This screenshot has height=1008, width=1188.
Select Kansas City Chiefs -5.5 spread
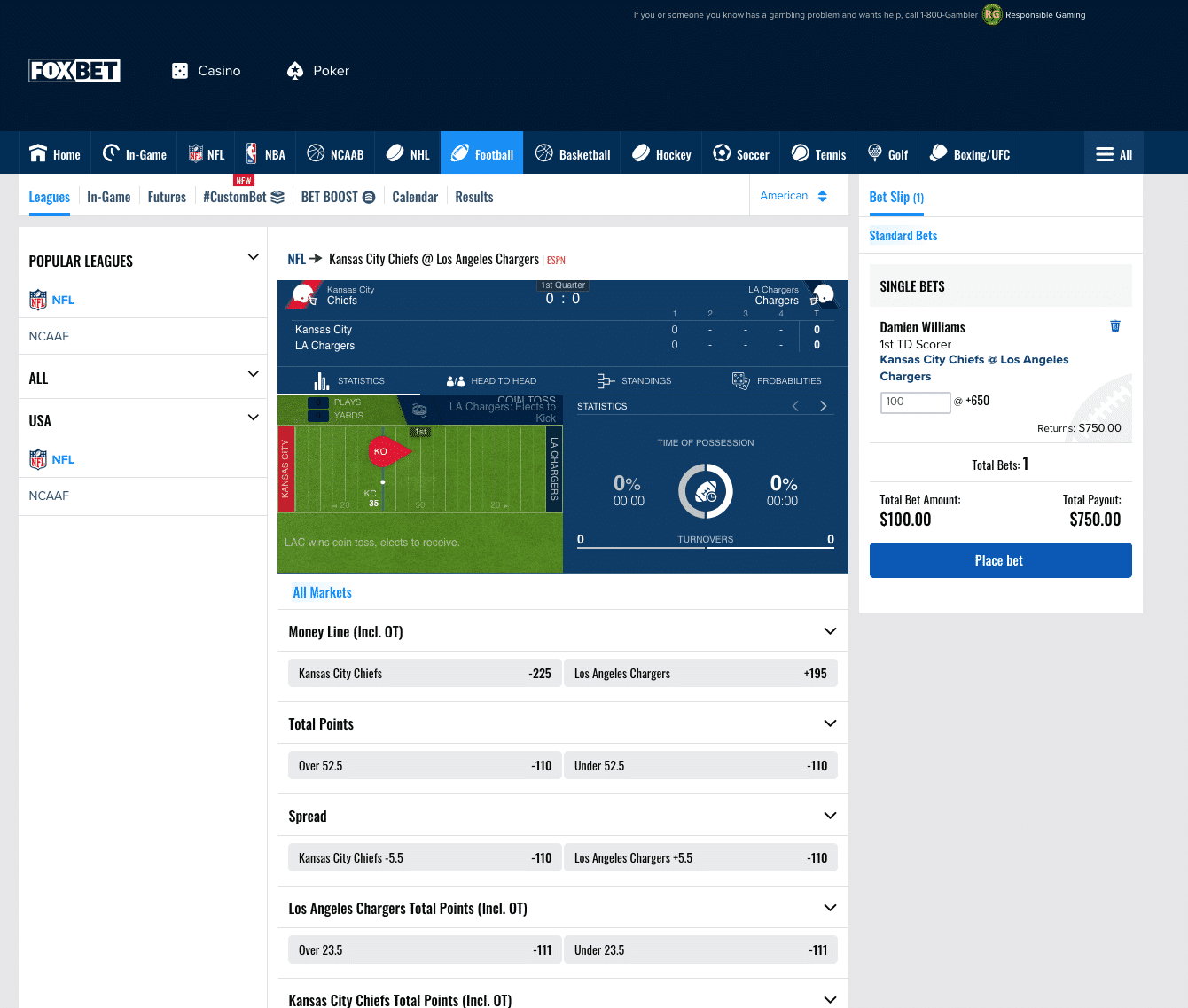coord(425,857)
